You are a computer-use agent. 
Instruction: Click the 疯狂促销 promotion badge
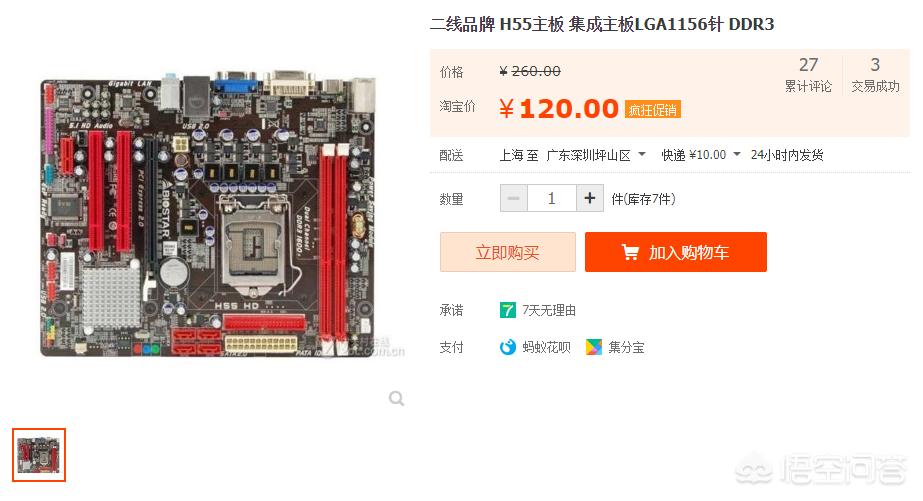tap(652, 110)
